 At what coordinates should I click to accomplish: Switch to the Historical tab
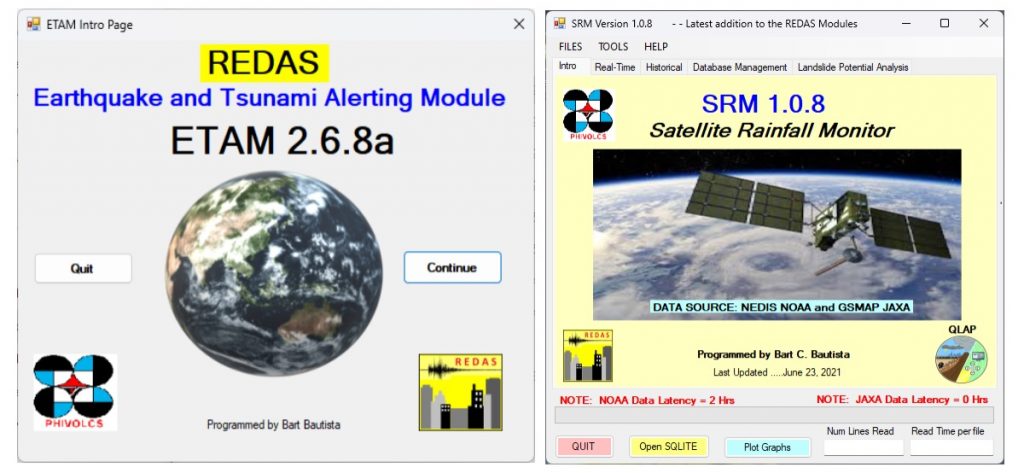664,67
